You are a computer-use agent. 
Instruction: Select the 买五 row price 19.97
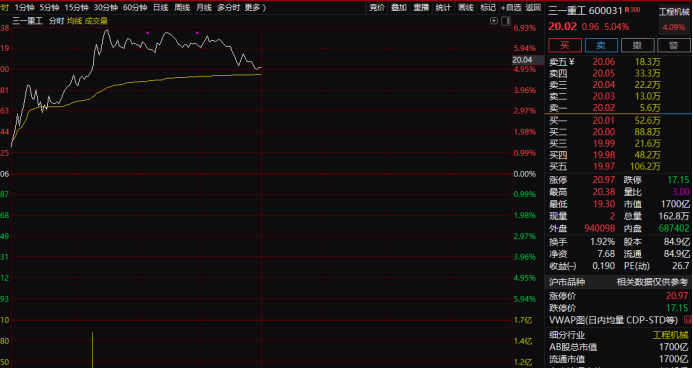click(x=604, y=167)
